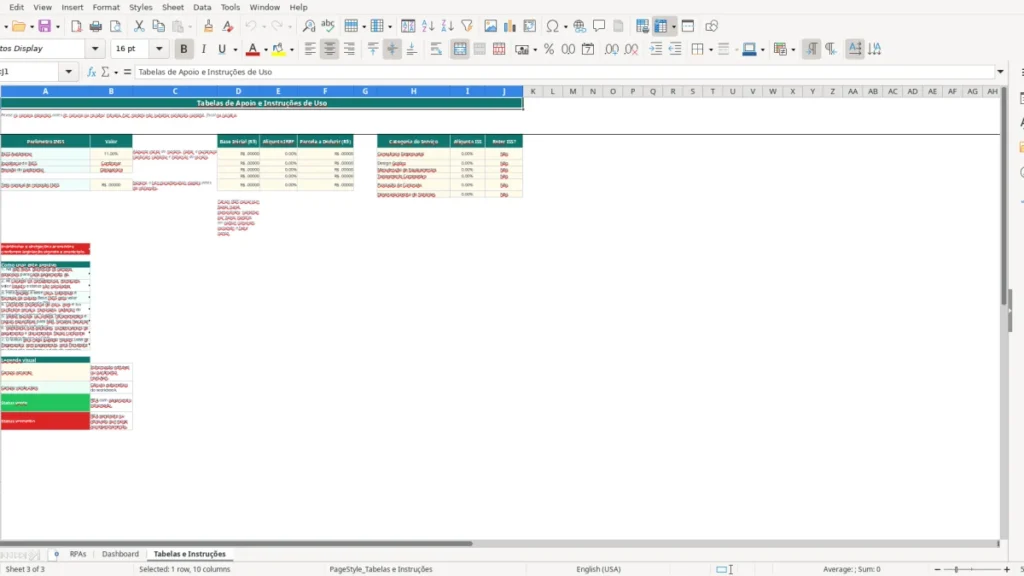
Task: Toggle Wrap Text
Action: (436, 49)
